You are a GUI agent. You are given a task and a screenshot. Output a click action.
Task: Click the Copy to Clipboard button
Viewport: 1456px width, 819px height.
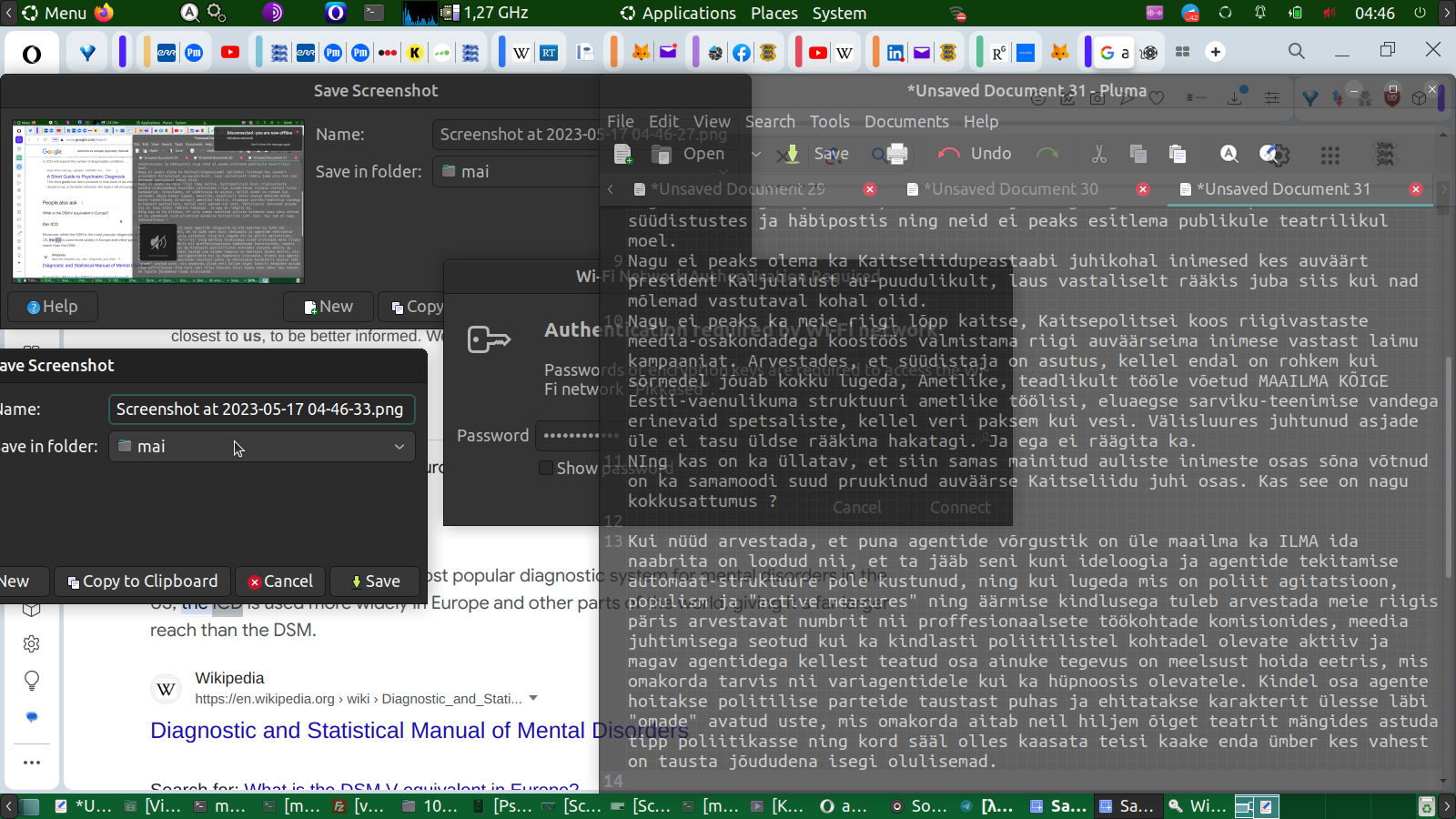[x=142, y=581]
